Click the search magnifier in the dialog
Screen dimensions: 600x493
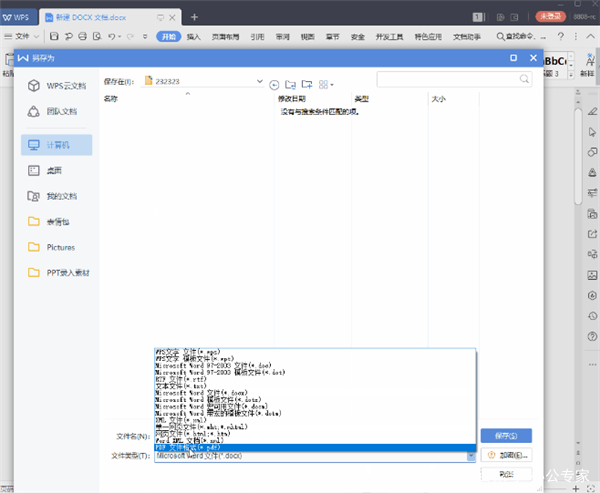[x=524, y=79]
